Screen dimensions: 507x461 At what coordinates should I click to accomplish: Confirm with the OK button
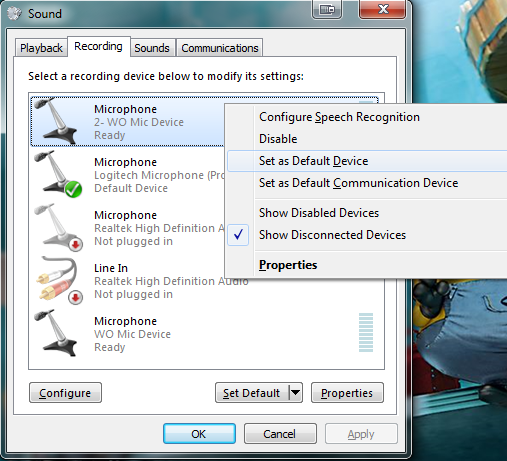[199, 434]
